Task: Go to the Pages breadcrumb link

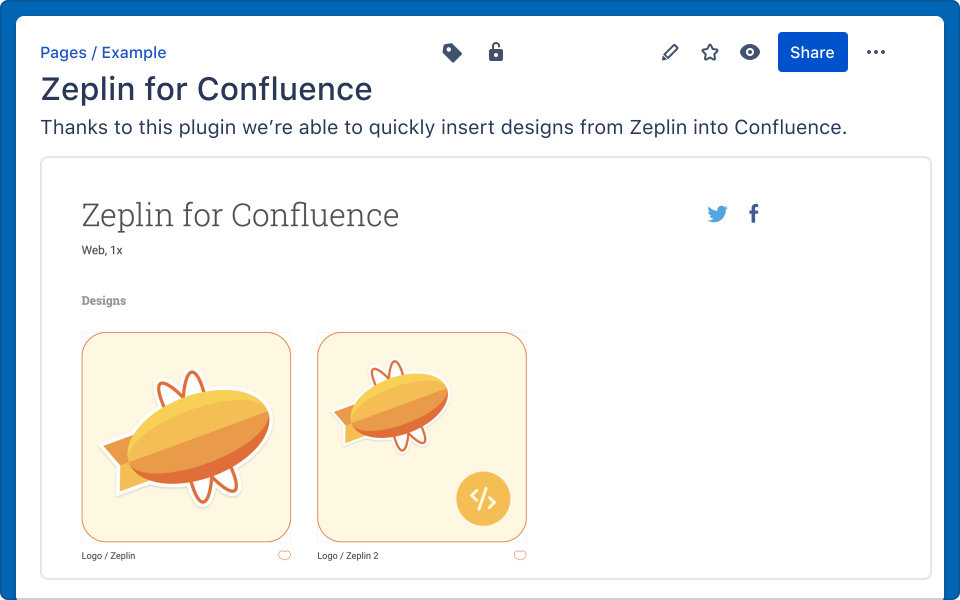Action: (63, 53)
